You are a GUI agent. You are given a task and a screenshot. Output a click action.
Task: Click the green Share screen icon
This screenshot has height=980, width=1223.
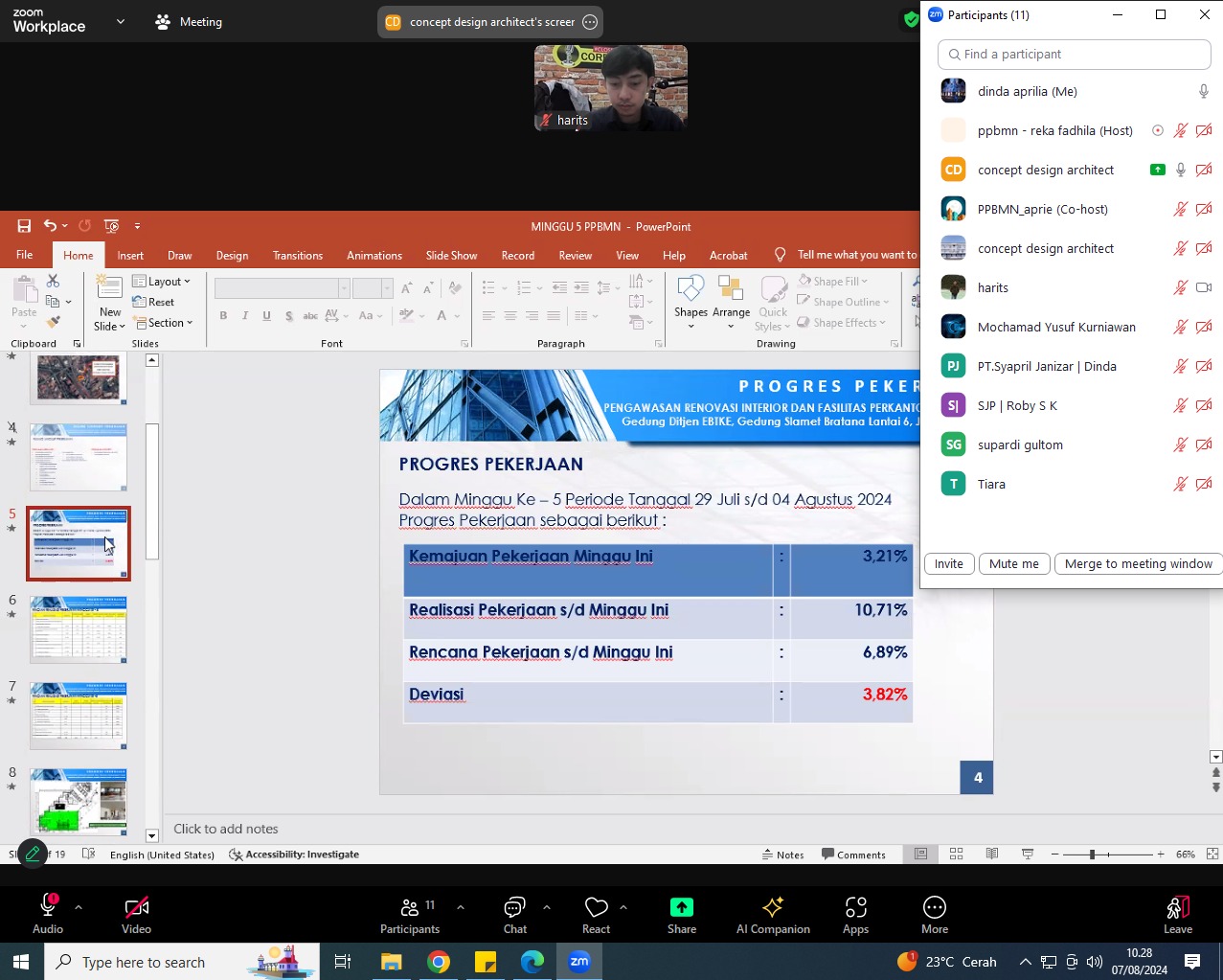tap(681, 907)
